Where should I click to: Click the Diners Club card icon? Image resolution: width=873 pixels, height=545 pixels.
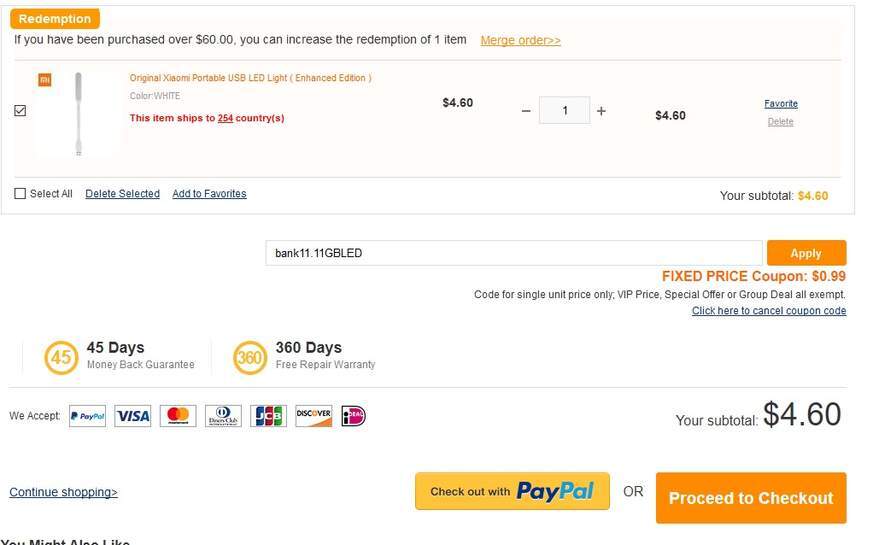tap(223, 416)
